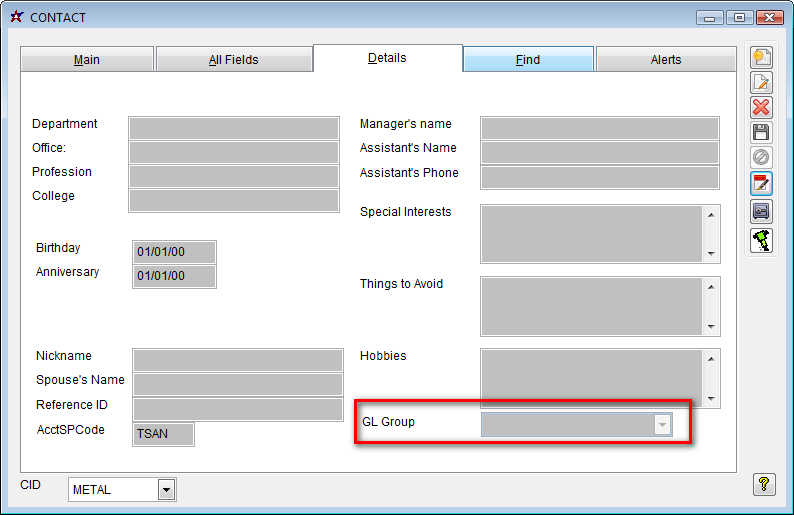Open the CID dropdown showing METAL
This screenshot has width=794, height=515.
[166, 489]
